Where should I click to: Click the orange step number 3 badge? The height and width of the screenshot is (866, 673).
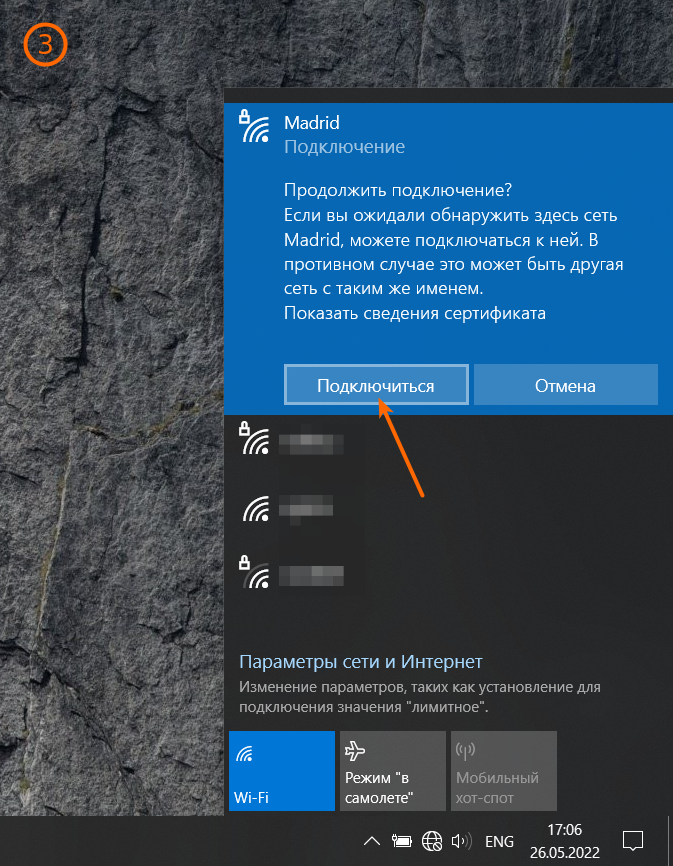tap(45, 45)
